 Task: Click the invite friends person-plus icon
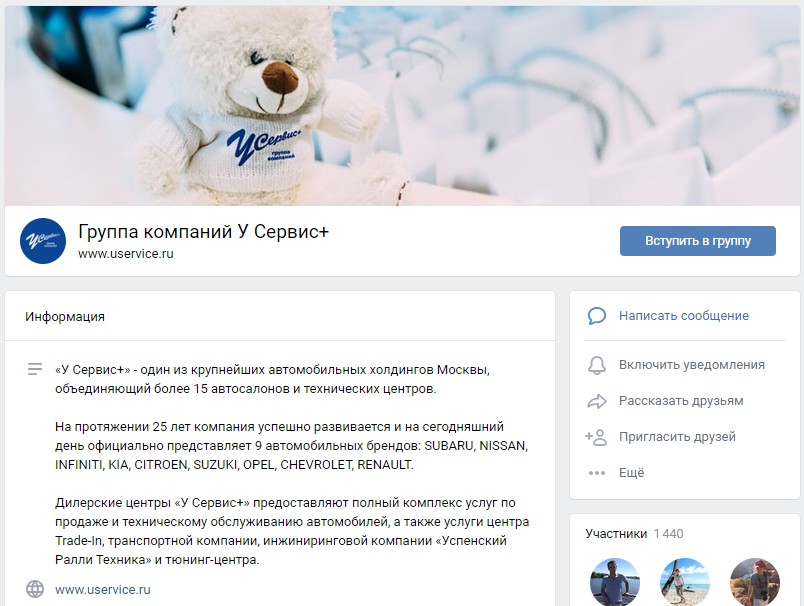(x=596, y=437)
